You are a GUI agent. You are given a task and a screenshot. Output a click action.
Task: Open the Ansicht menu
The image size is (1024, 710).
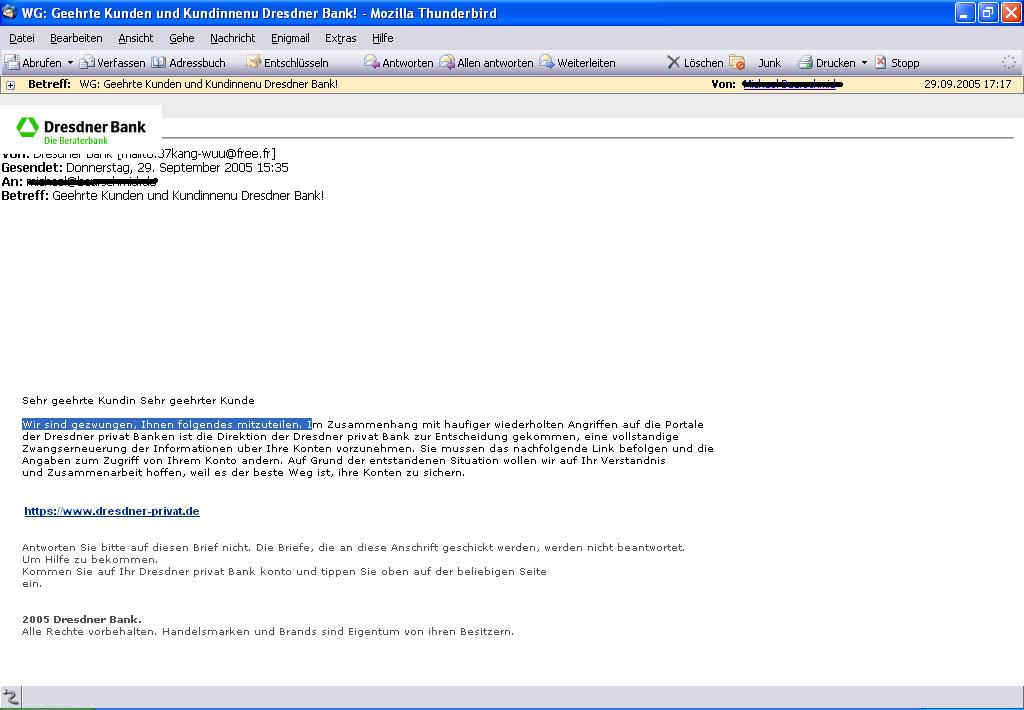[x=136, y=38]
